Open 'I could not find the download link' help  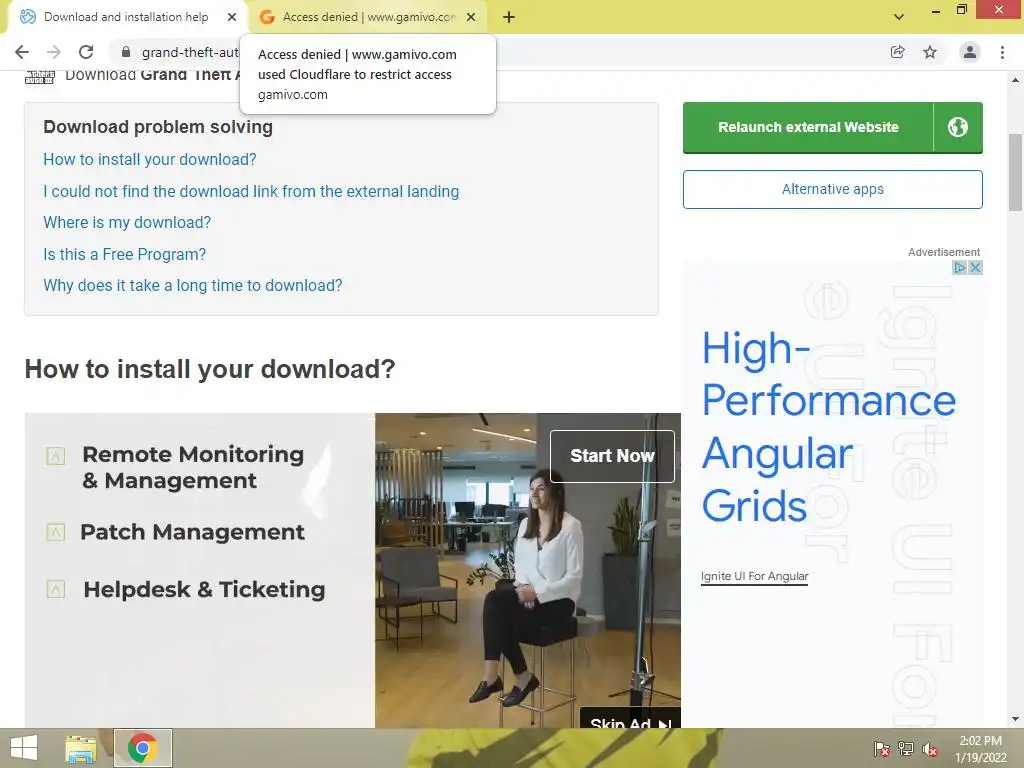[x=251, y=191]
